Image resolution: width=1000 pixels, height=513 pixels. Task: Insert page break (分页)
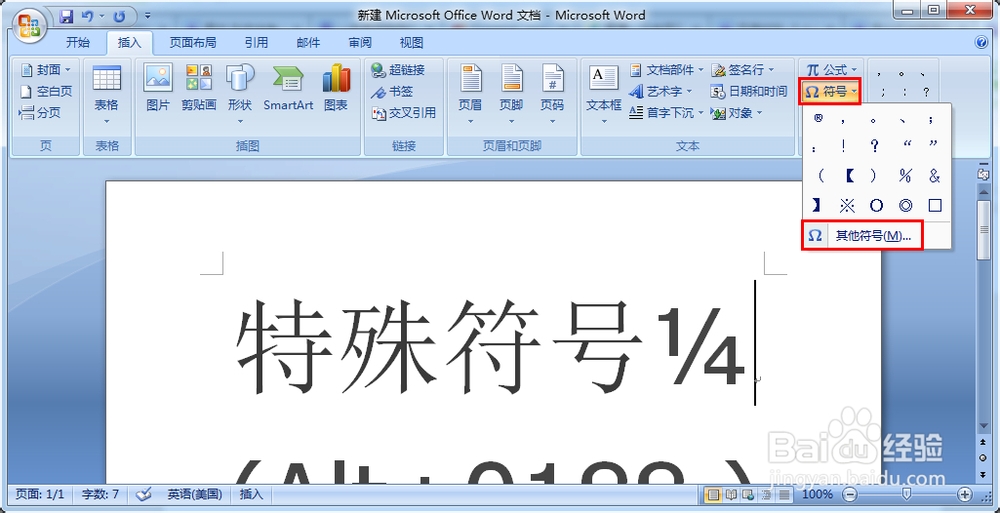(x=40, y=113)
